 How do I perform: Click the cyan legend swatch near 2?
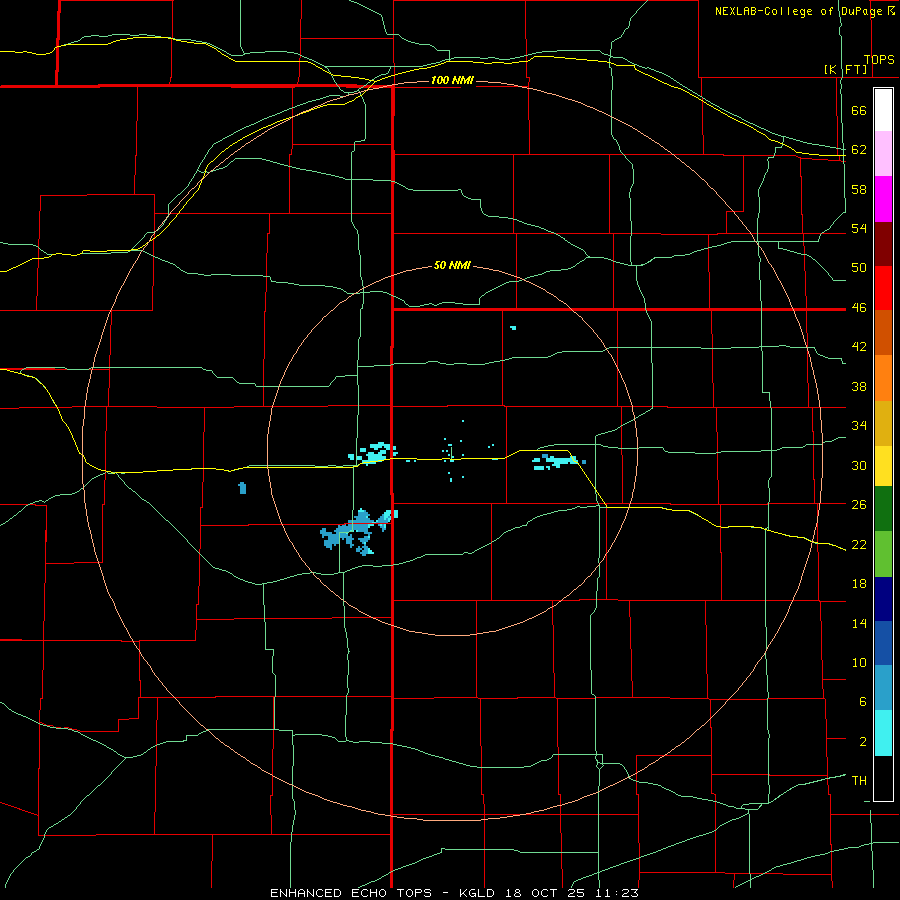pyautogui.click(x=883, y=732)
